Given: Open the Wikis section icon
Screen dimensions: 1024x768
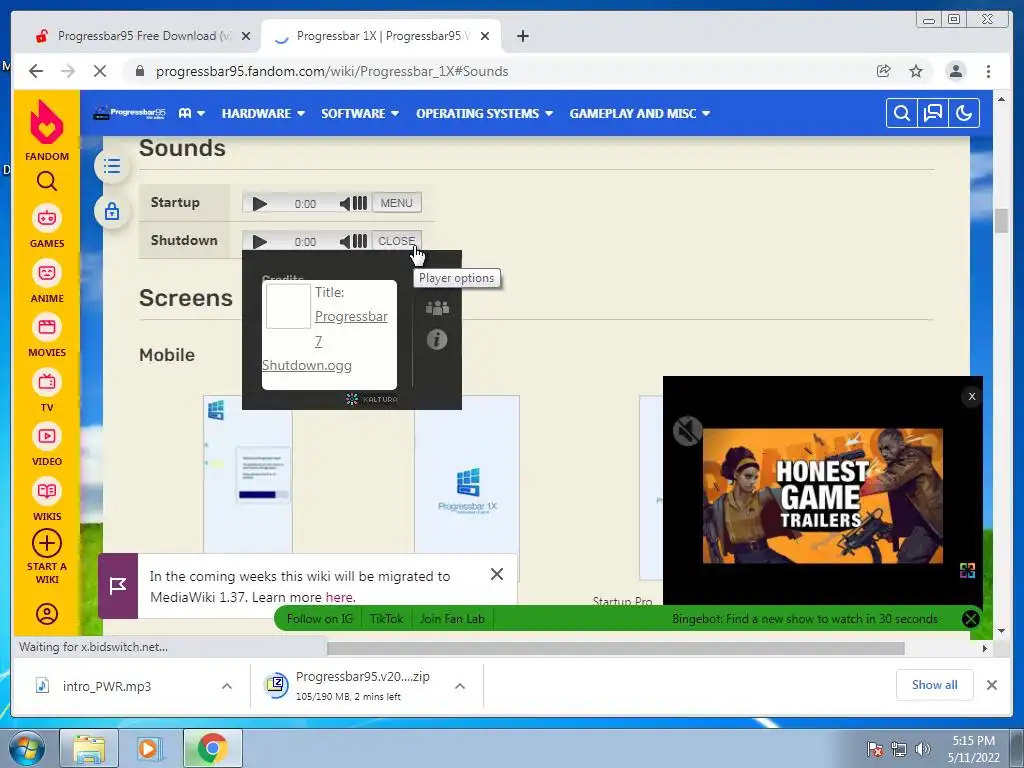Looking at the screenshot, I should coord(46,491).
